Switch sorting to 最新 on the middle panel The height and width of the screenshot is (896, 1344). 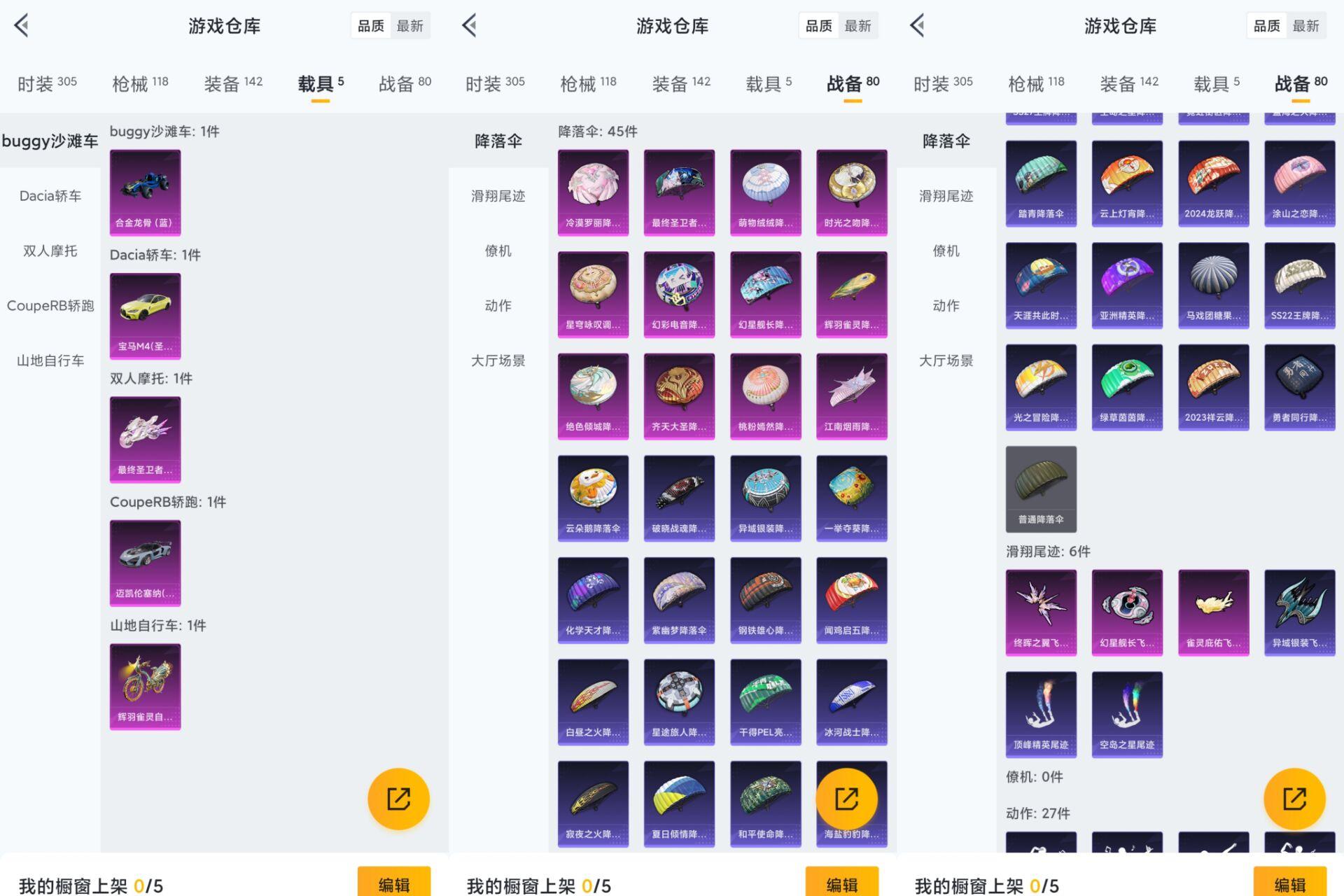coord(859,25)
